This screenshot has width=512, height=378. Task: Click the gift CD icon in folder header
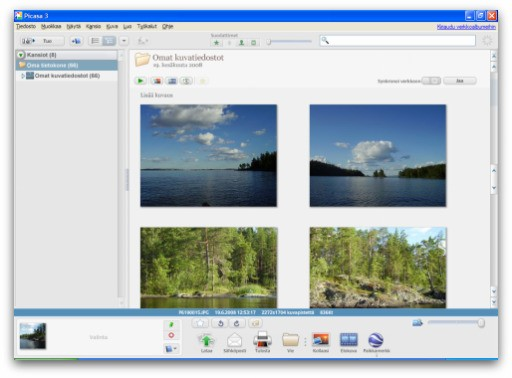(186, 81)
